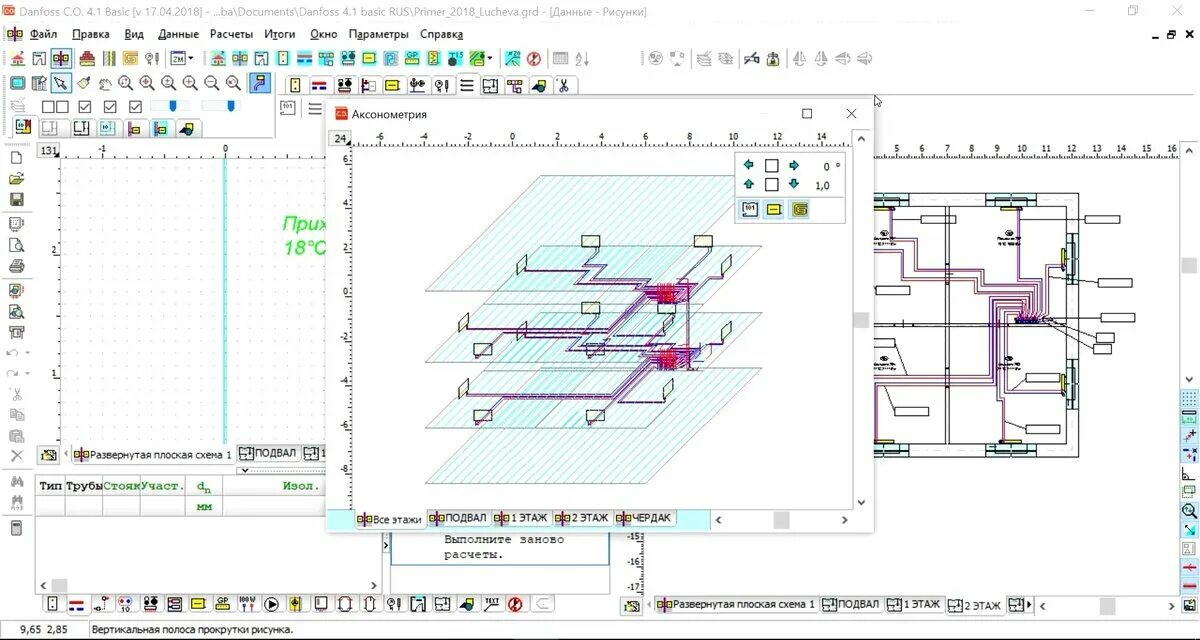The width and height of the screenshot is (1200, 640).
Task: Click the second blue slider handle
Action: 231,105
